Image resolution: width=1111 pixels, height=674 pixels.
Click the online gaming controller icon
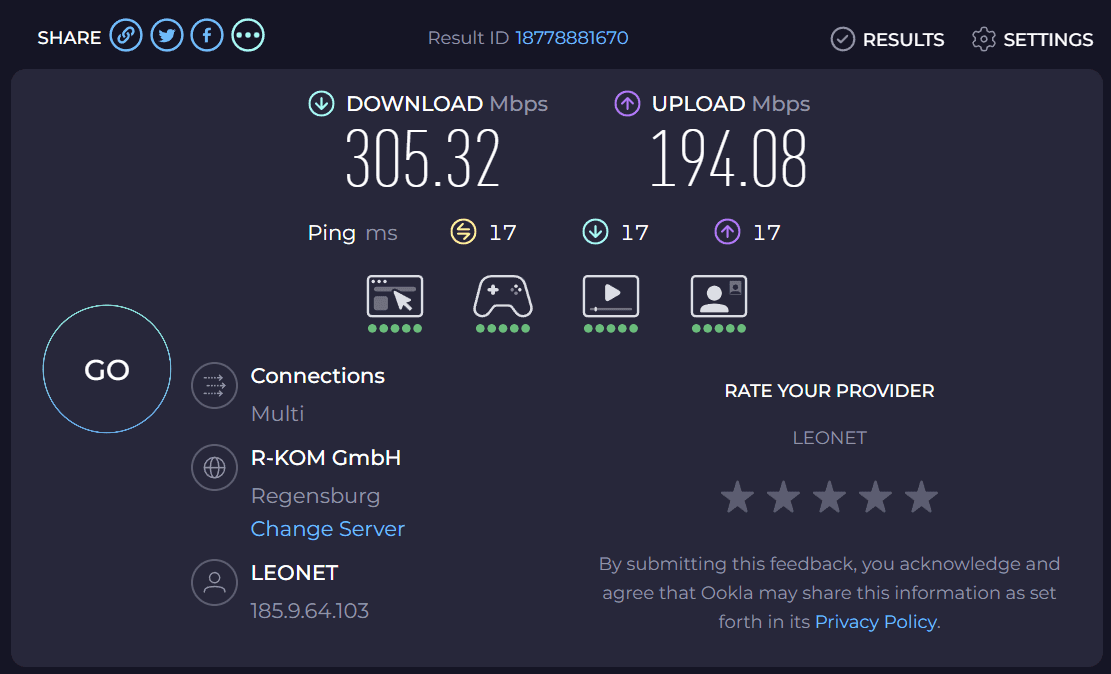502,297
